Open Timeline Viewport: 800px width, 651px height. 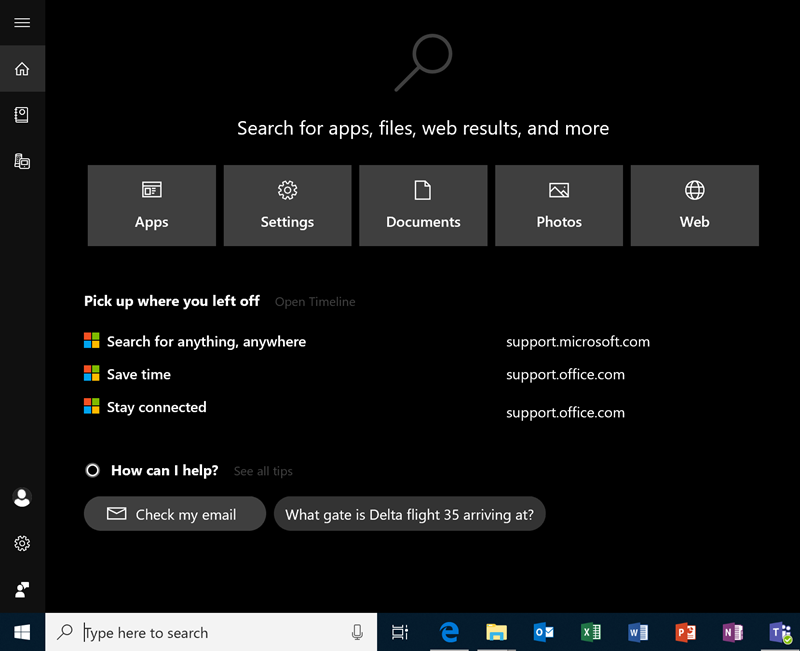315,301
